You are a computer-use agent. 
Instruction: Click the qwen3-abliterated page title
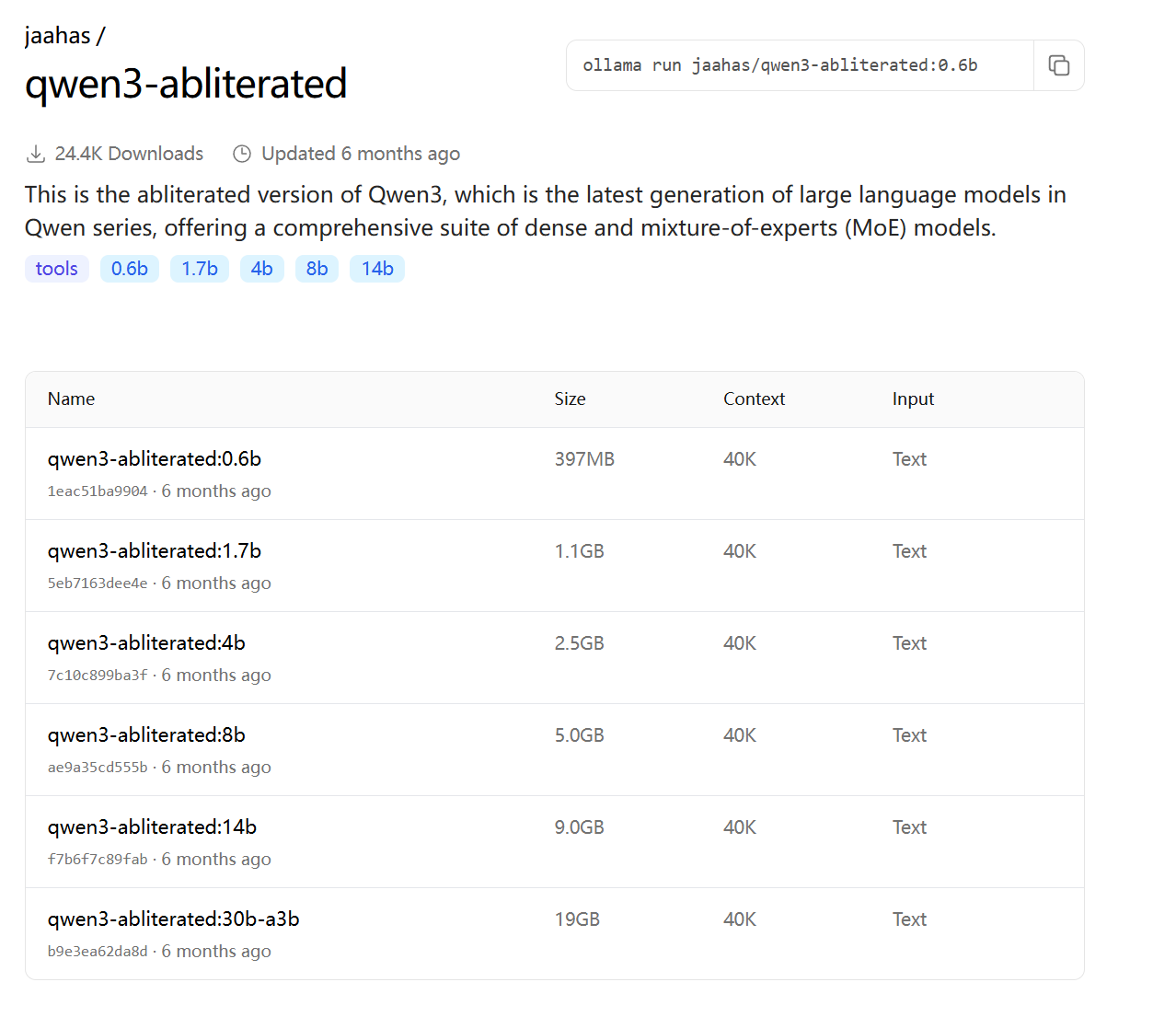186,84
